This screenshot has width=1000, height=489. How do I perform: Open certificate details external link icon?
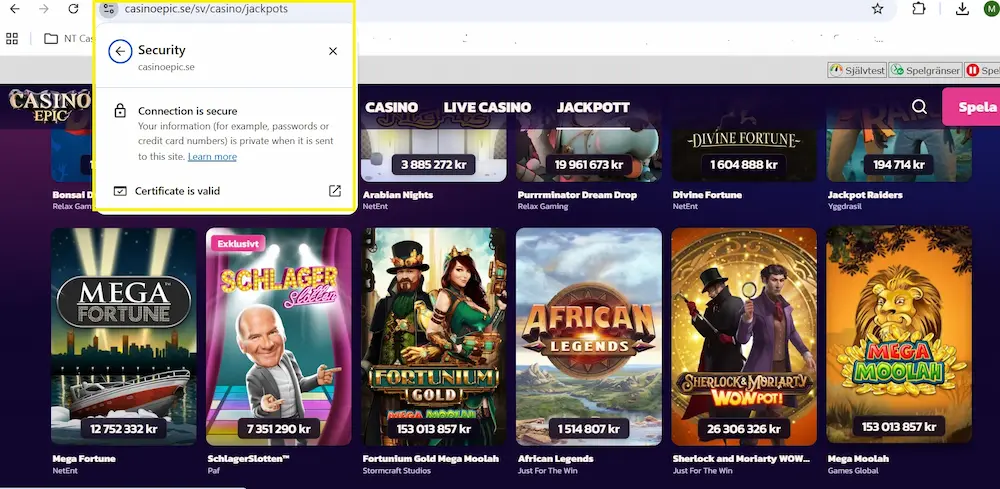(335, 191)
